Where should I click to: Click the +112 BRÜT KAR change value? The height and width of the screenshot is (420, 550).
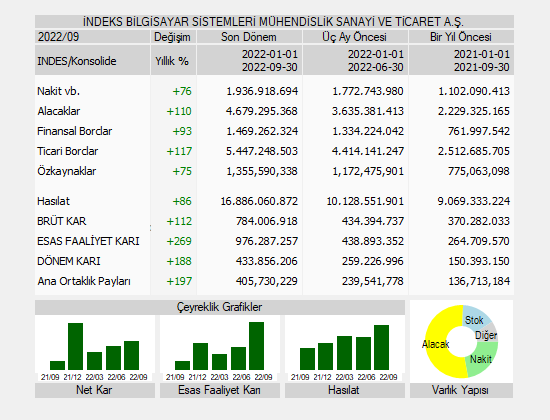pos(179,221)
